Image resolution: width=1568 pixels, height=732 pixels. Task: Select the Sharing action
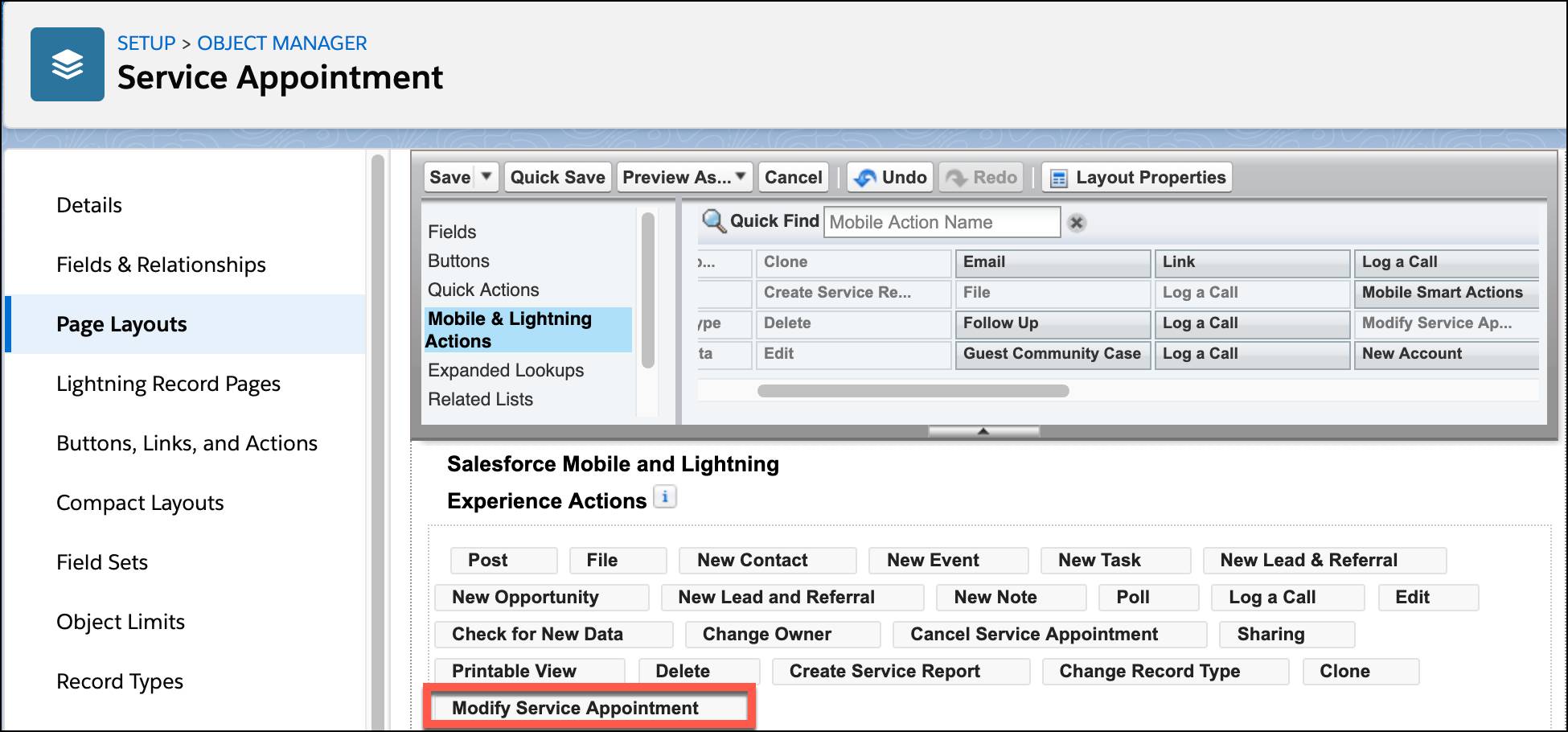point(1287,634)
